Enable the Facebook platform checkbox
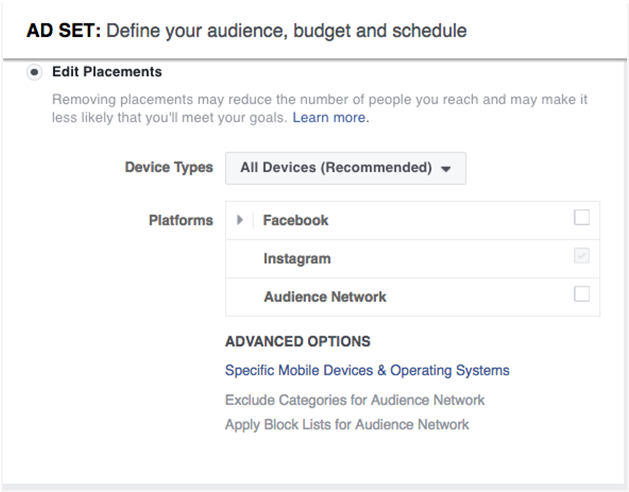The height and width of the screenshot is (492, 629). tap(581, 218)
